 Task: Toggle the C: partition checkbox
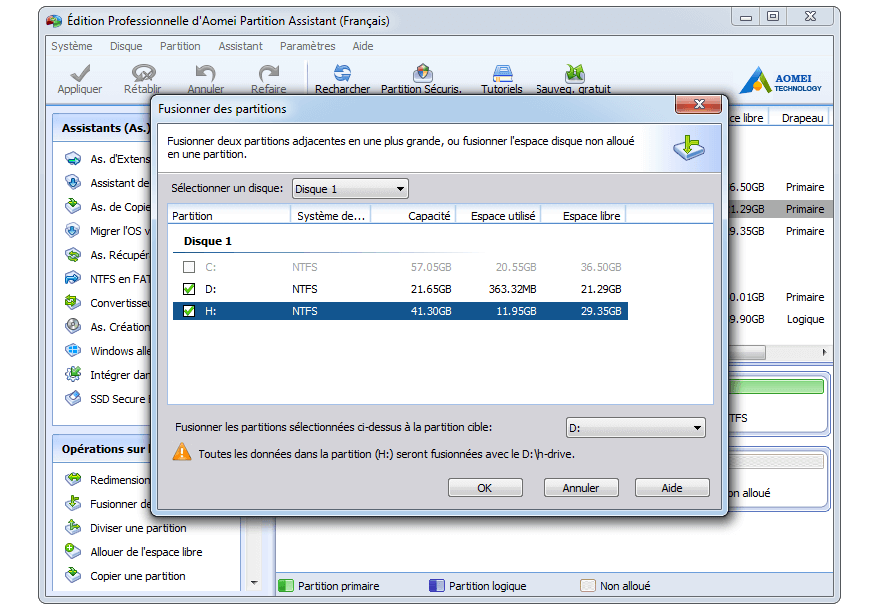tap(189, 267)
